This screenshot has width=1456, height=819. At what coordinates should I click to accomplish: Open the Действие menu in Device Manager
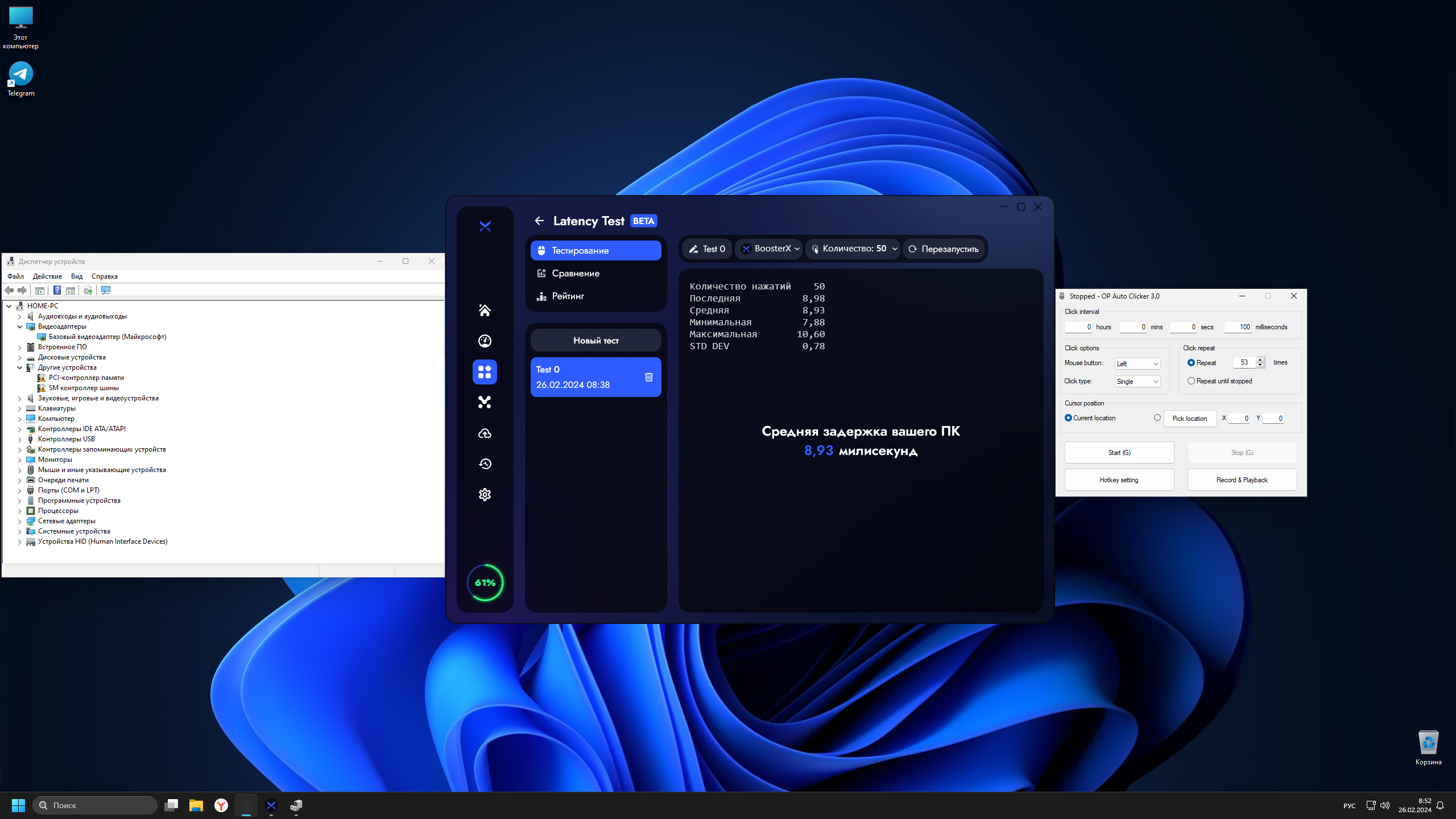47,276
